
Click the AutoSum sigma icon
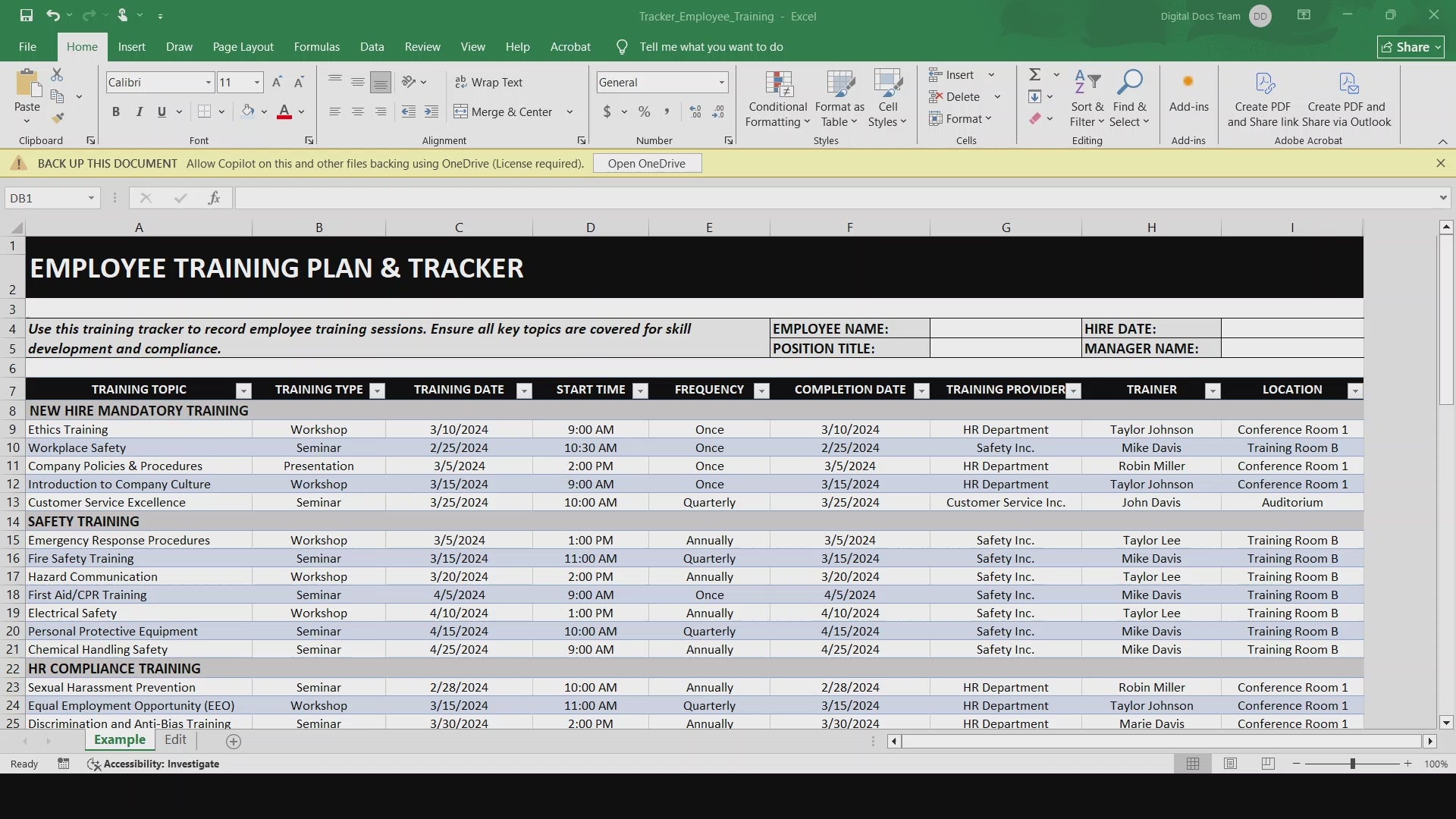pos(1034,74)
